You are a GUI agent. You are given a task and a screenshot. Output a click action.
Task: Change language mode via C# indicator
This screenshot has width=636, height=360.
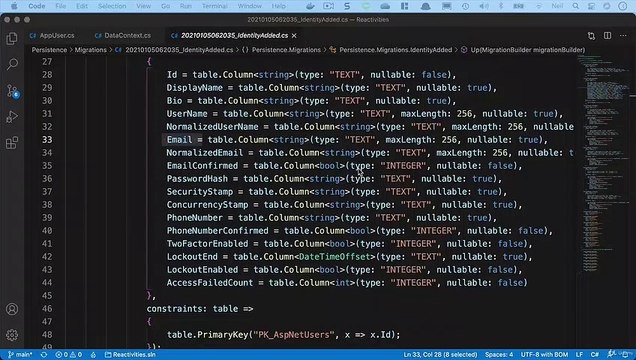[595, 355]
